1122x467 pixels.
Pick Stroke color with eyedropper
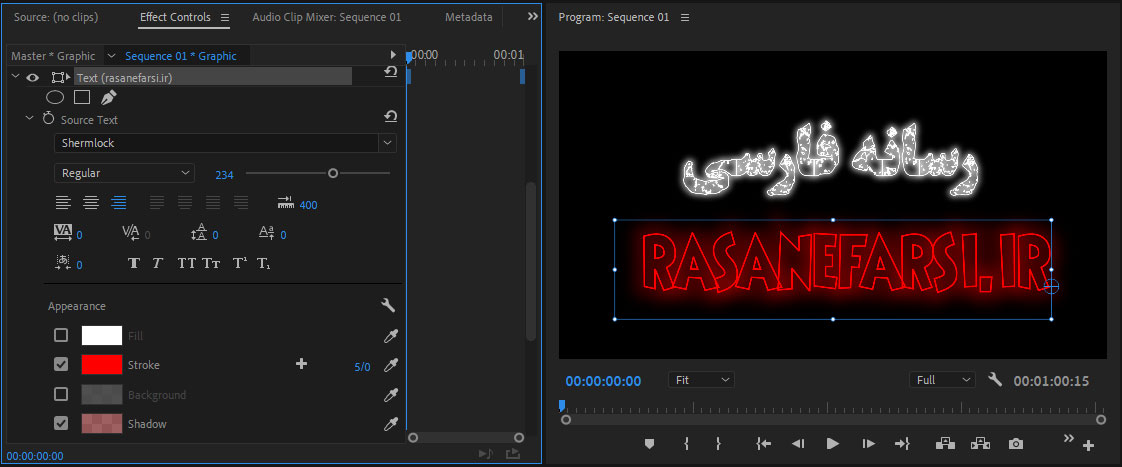[391, 365]
